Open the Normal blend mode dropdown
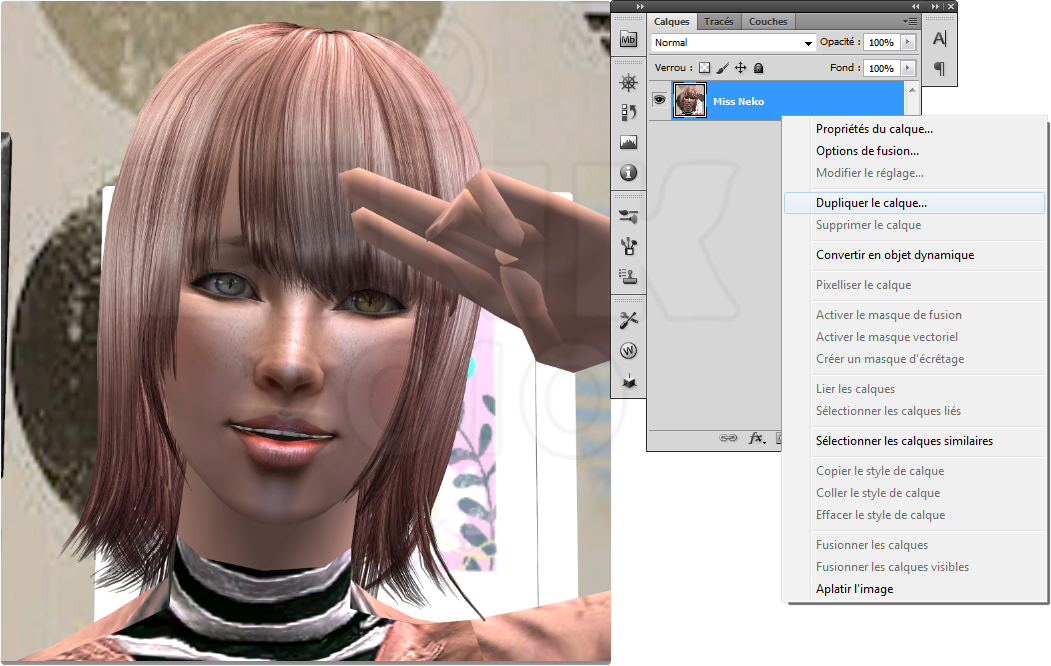1051x666 pixels. [x=734, y=43]
